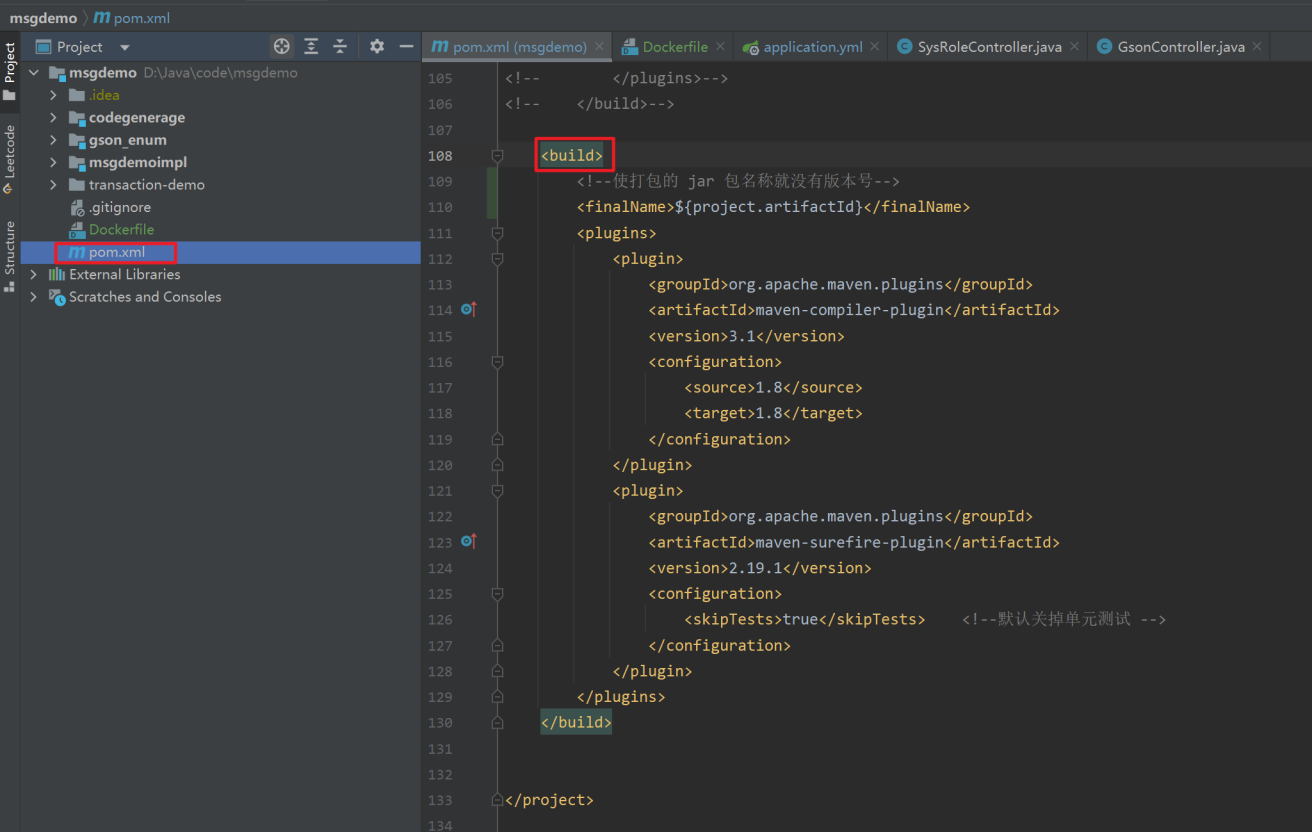Open the Leetcode tool window side tab
The width and height of the screenshot is (1312, 832).
click(x=10, y=160)
